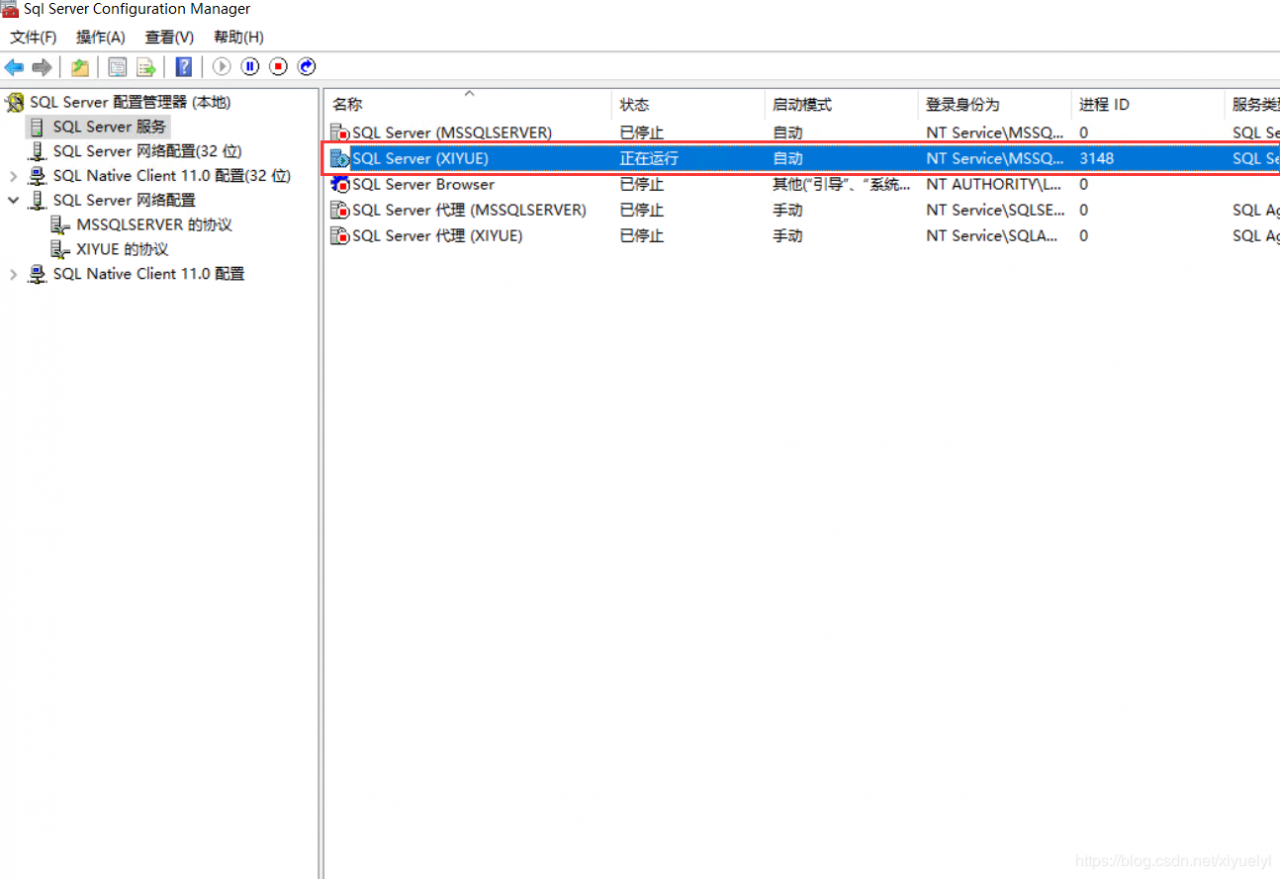Click the icon beside SQL Server 代理 (XIYUE)
1280x879 pixels.
[x=340, y=237]
